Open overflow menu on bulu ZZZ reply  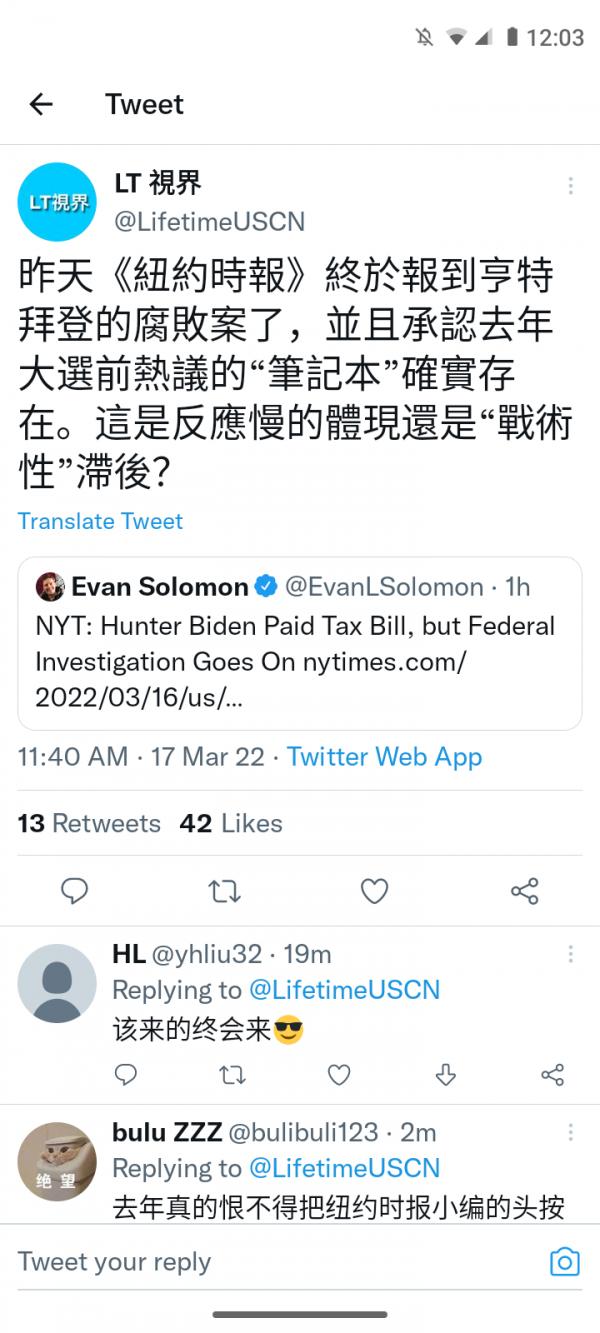point(570,1132)
